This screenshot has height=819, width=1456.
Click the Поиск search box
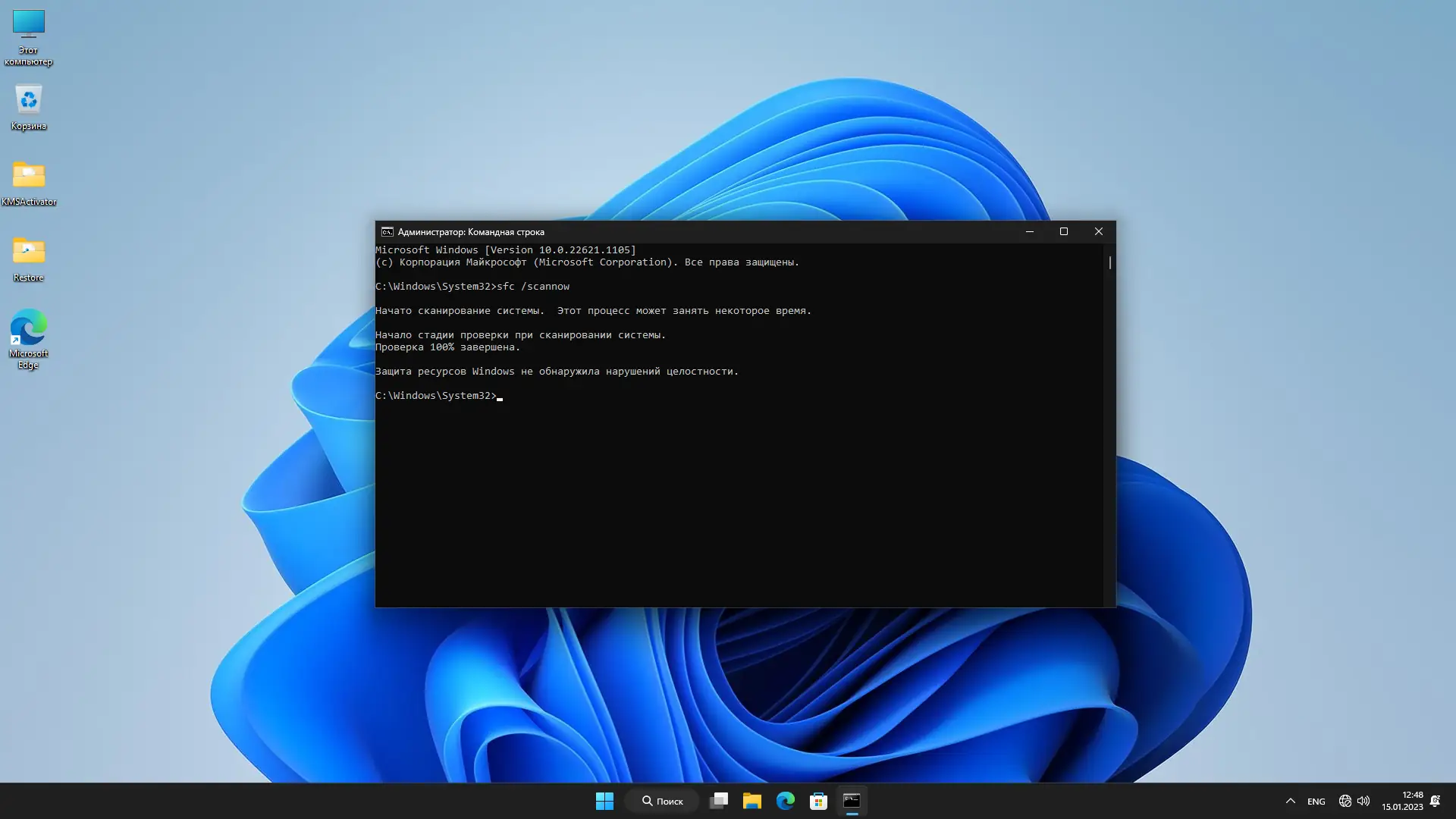662,801
